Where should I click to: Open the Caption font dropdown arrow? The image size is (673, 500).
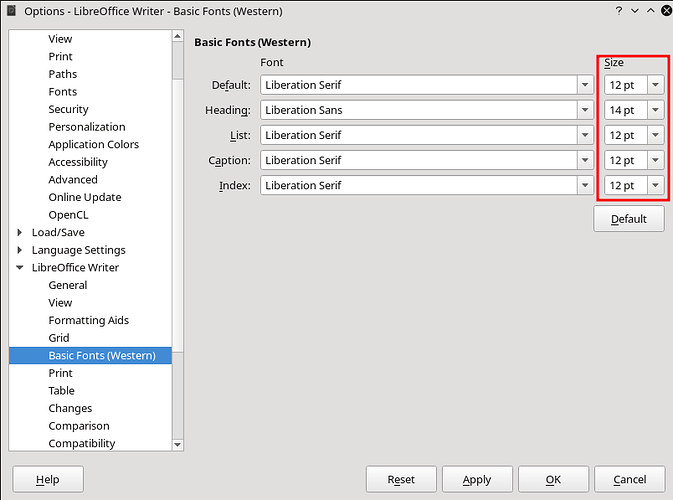585,161
